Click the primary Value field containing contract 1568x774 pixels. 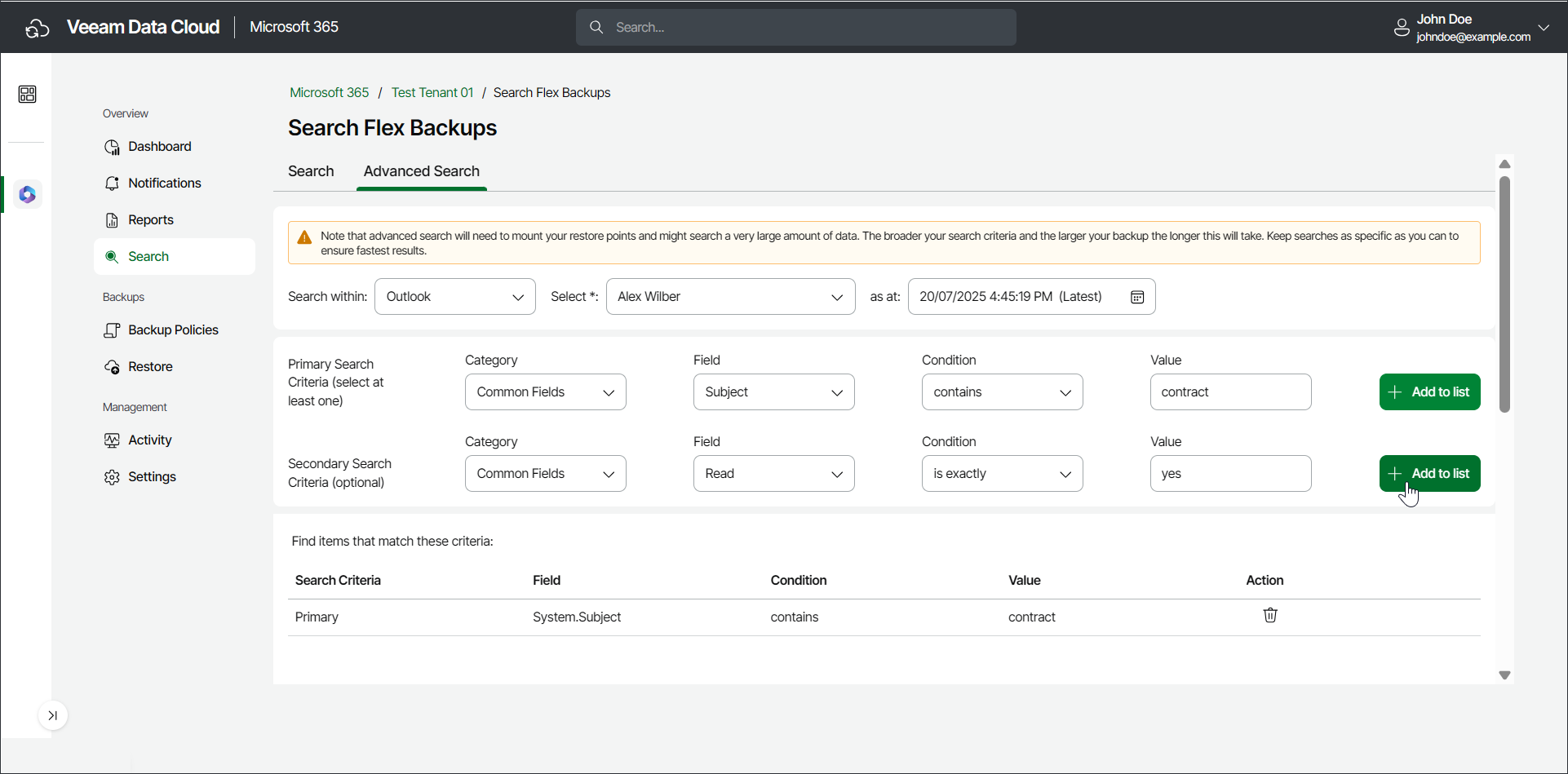click(1231, 392)
